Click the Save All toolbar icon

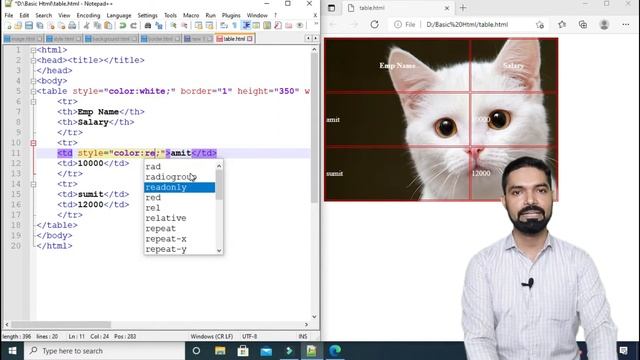click(40, 25)
